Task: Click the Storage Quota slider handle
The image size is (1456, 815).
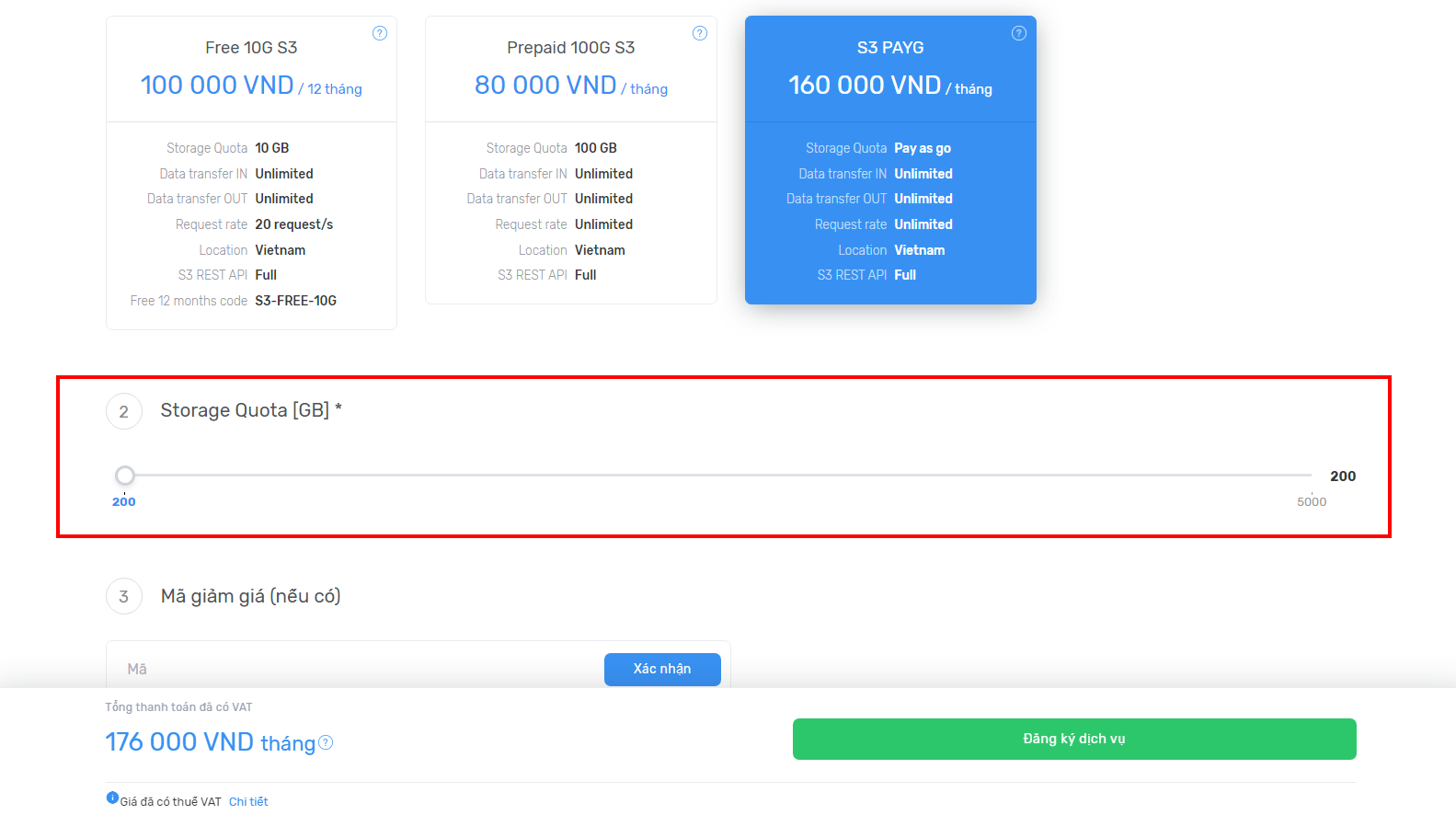Action: (x=125, y=476)
